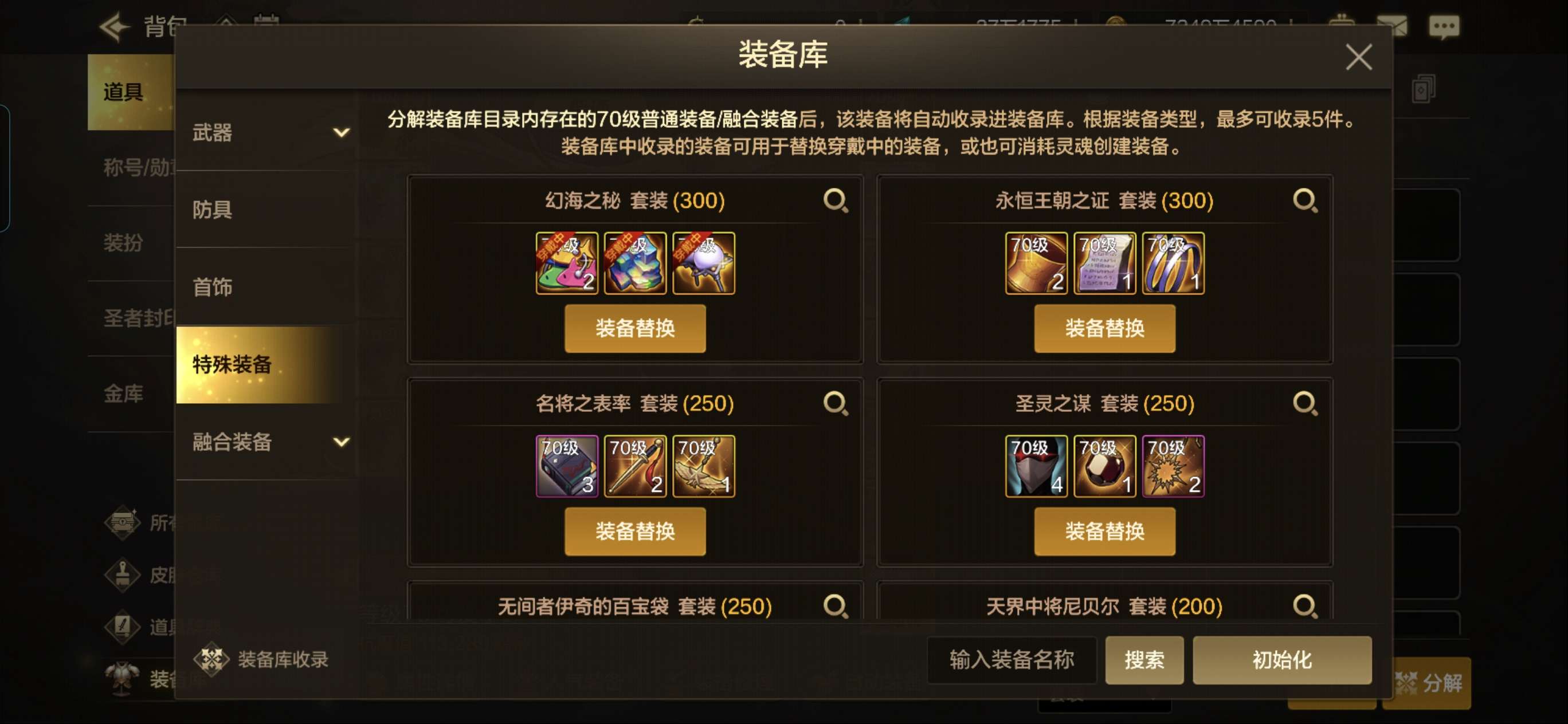Click 装备替换 under 幻海之秘 set
The height and width of the screenshot is (724, 1568).
pyautogui.click(x=635, y=329)
